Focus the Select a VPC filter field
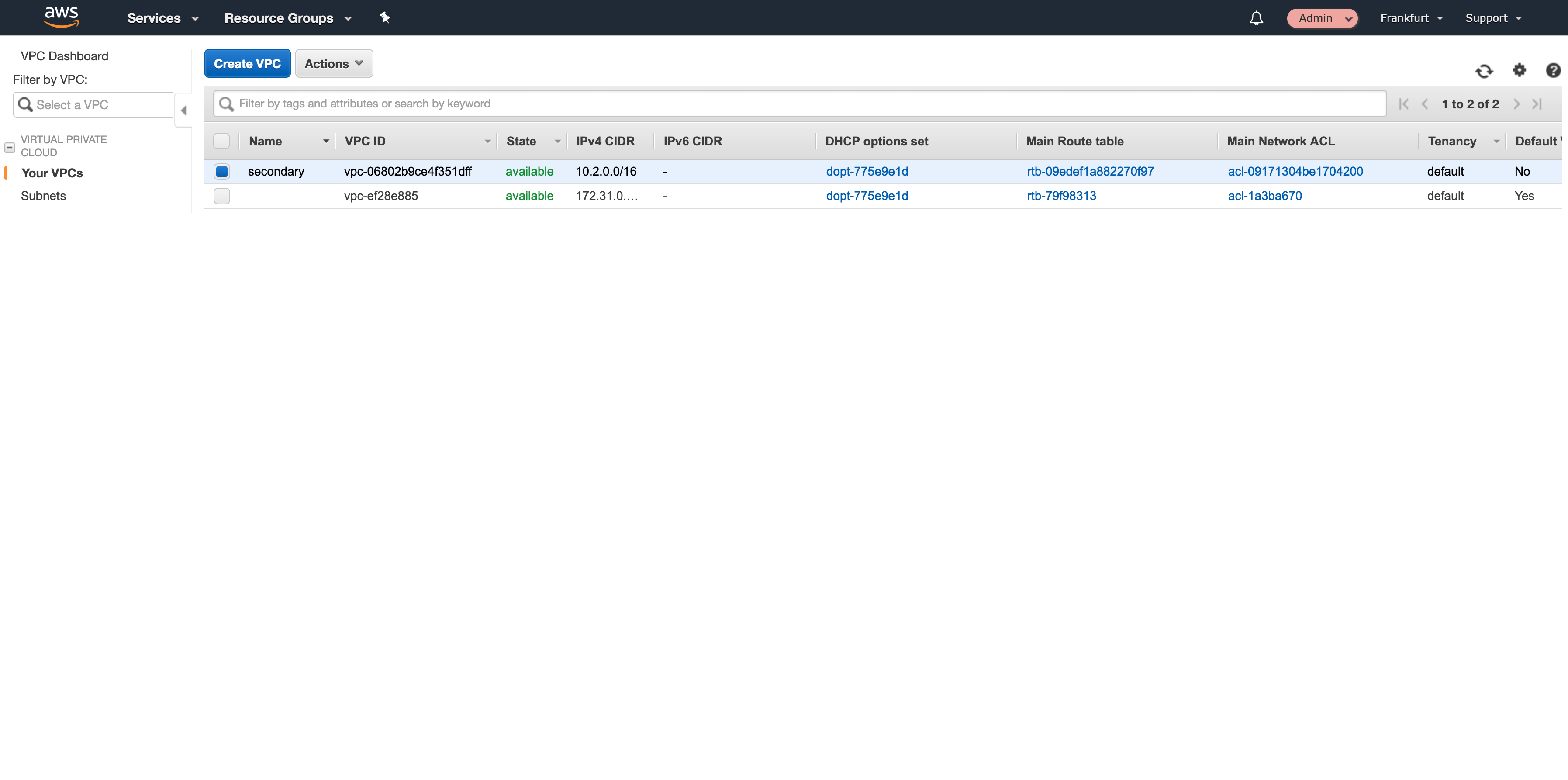 (94, 105)
